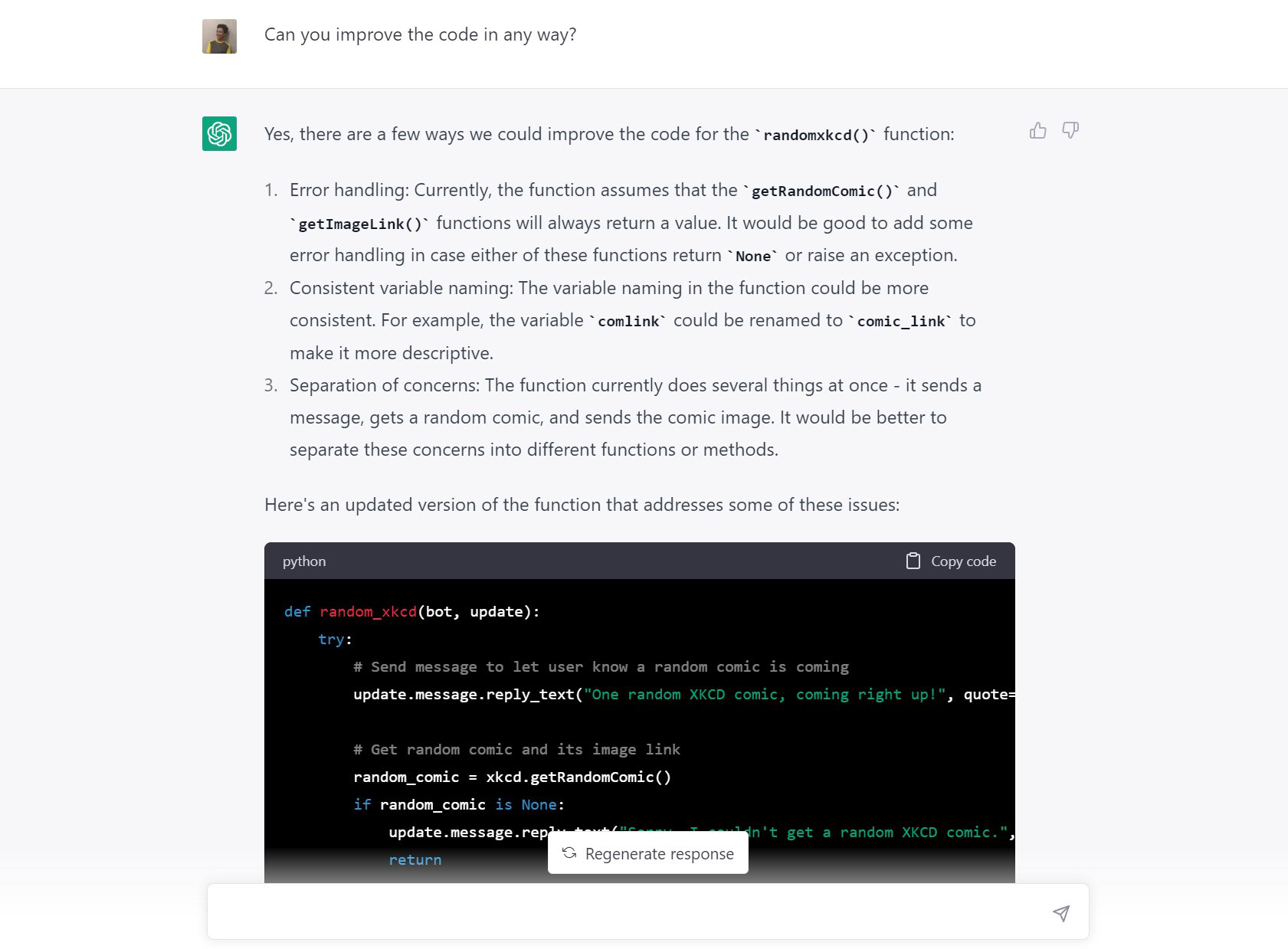Screen dimensions: 1288x949
Task: Click the thumbs up feedback icon
Action: click(x=1037, y=131)
